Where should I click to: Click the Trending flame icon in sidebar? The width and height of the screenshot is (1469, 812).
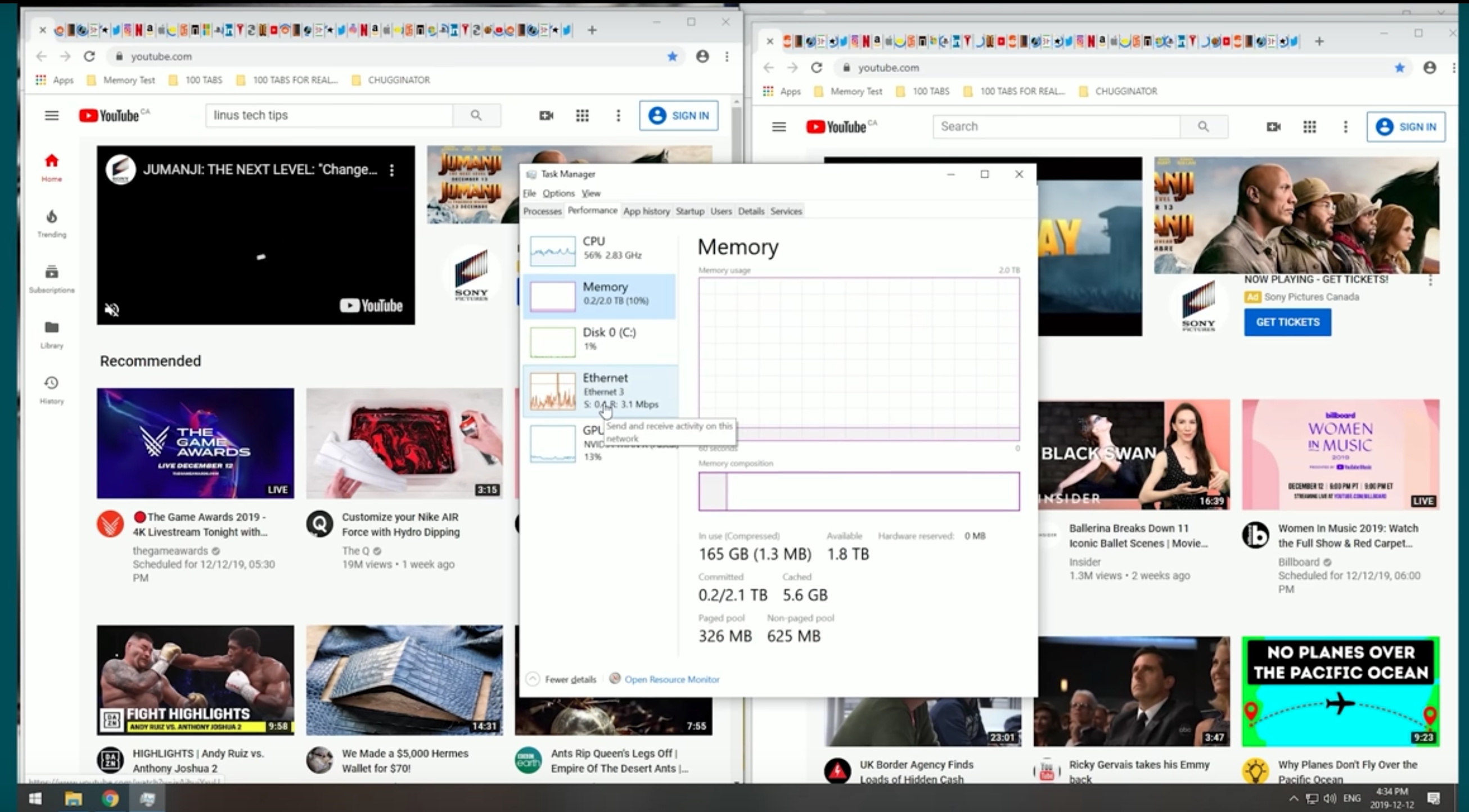(51, 217)
